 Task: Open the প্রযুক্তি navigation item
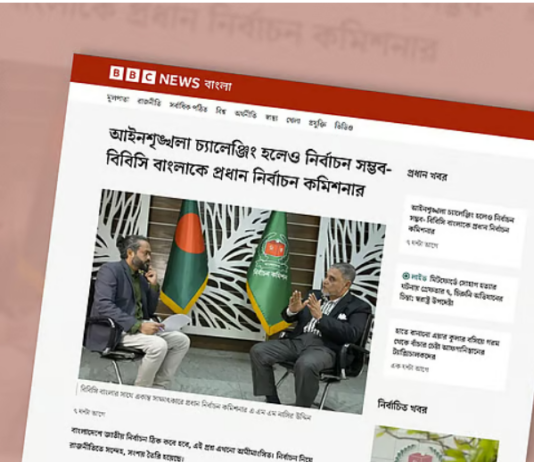[x=317, y=123]
